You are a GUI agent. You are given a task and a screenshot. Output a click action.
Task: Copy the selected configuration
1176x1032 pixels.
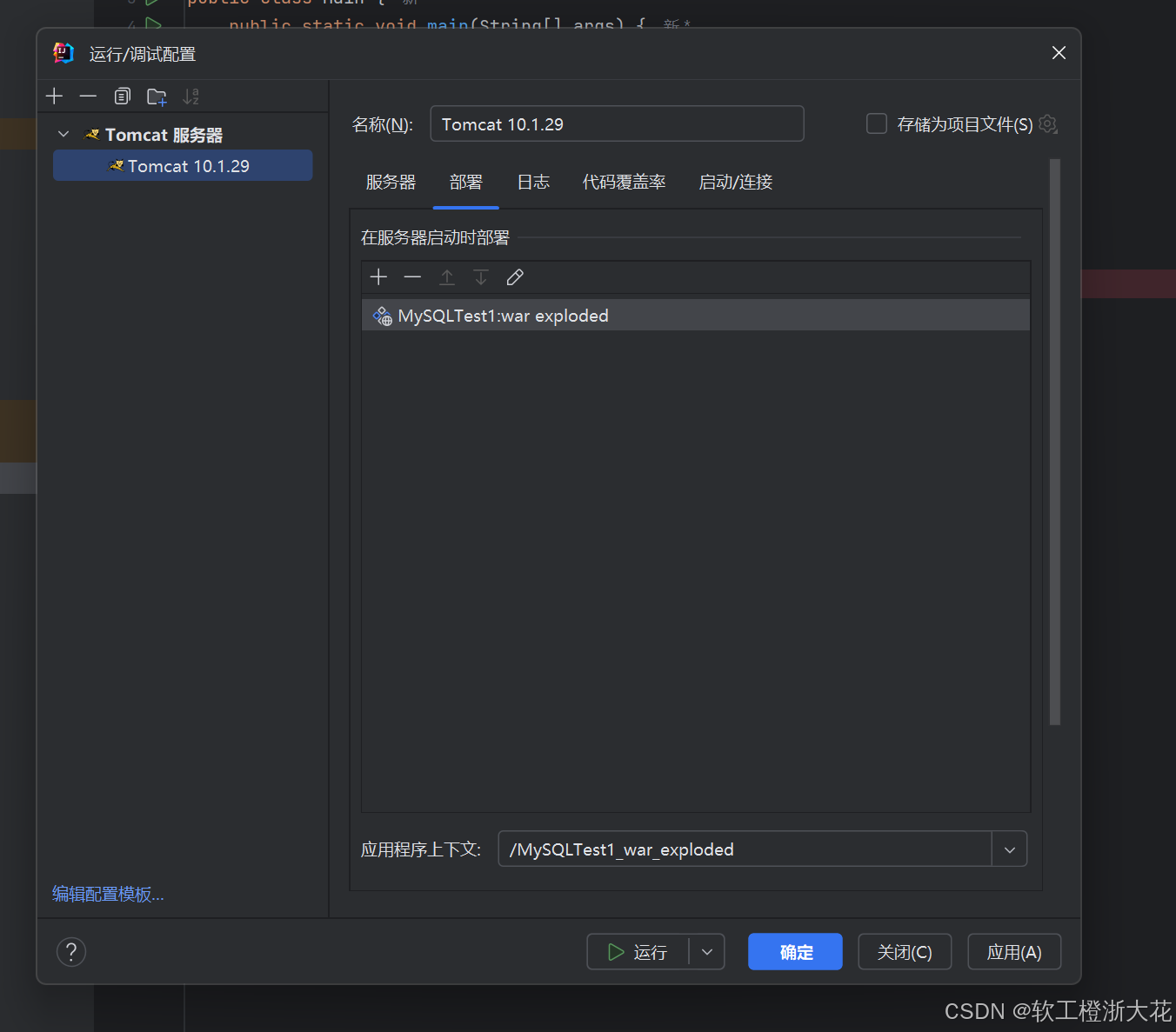[x=123, y=97]
